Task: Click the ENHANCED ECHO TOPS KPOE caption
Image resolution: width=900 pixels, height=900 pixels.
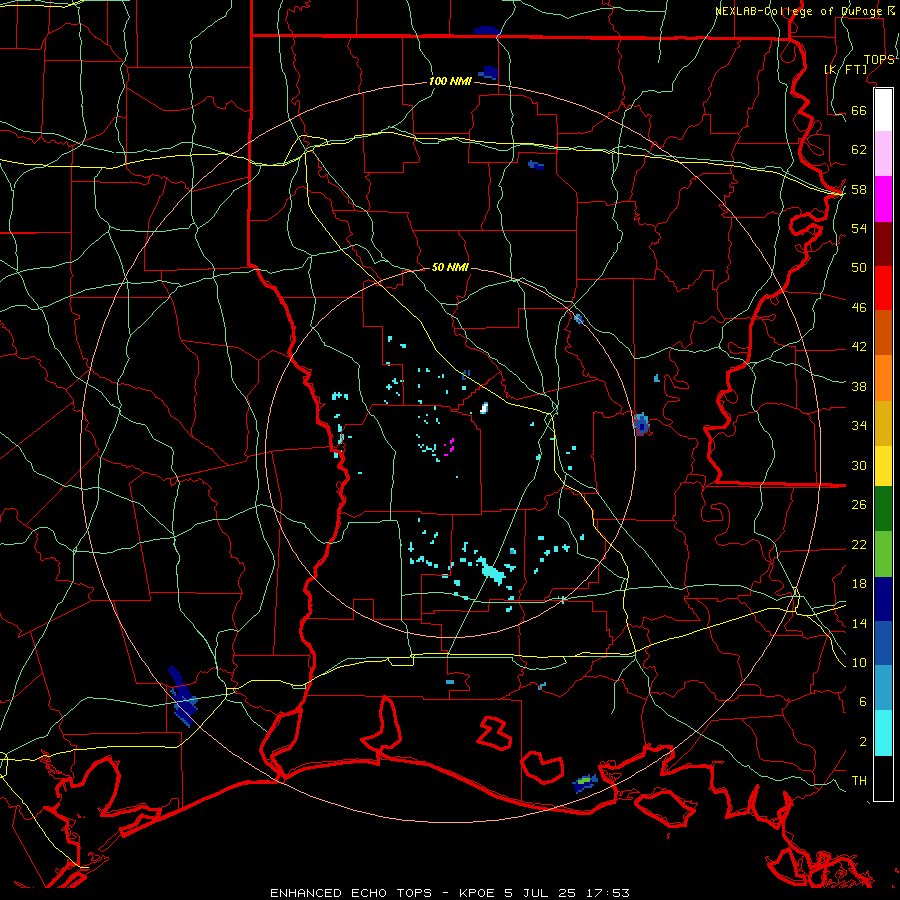Action: pos(450,893)
